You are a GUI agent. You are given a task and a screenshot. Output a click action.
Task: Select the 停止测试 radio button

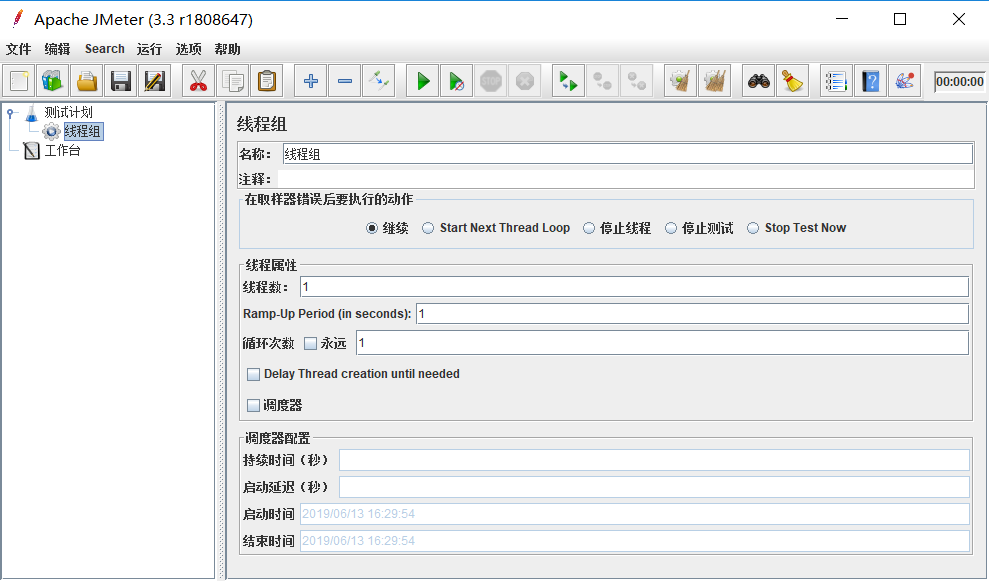coord(671,228)
